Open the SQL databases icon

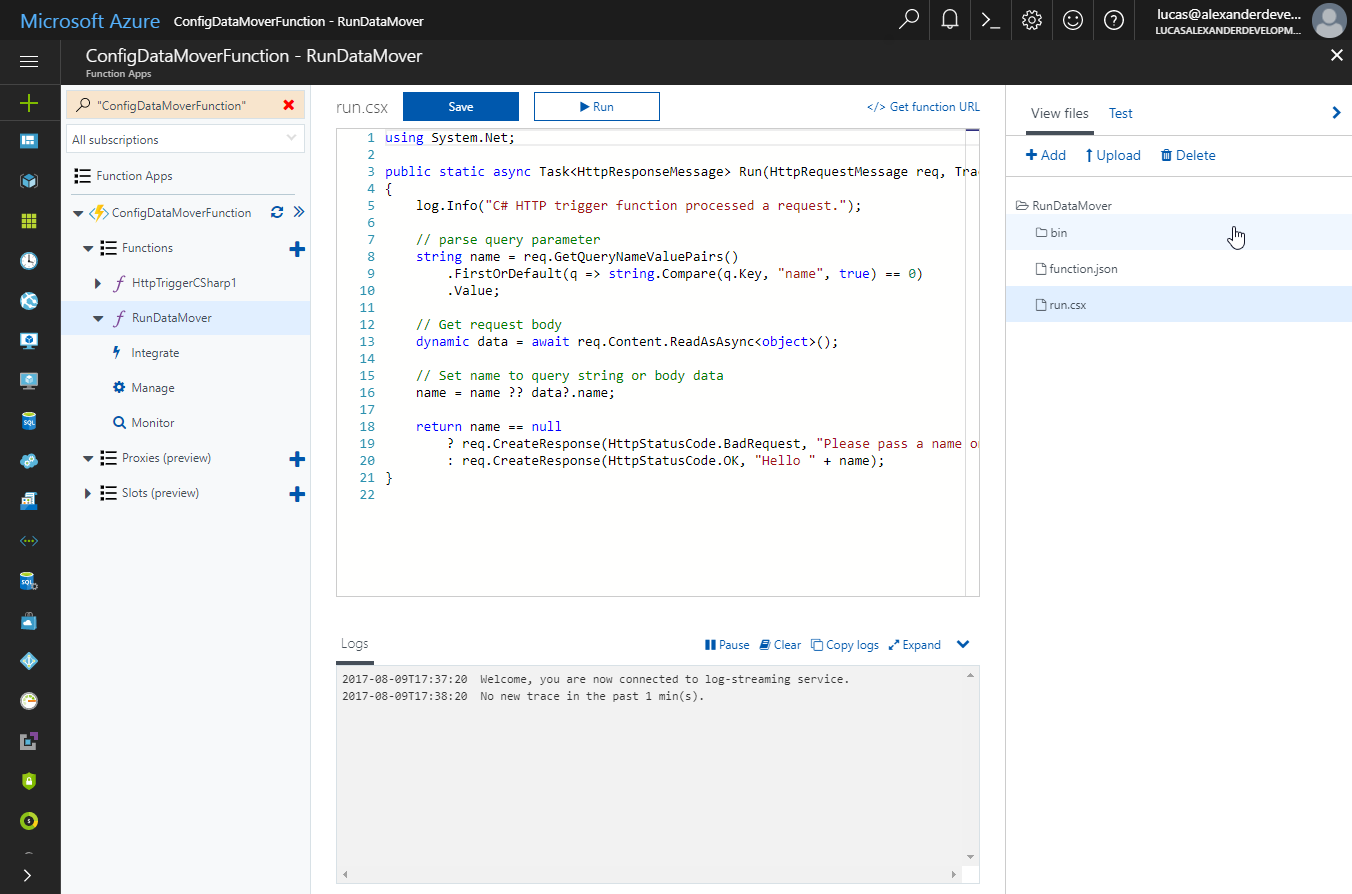(x=29, y=421)
